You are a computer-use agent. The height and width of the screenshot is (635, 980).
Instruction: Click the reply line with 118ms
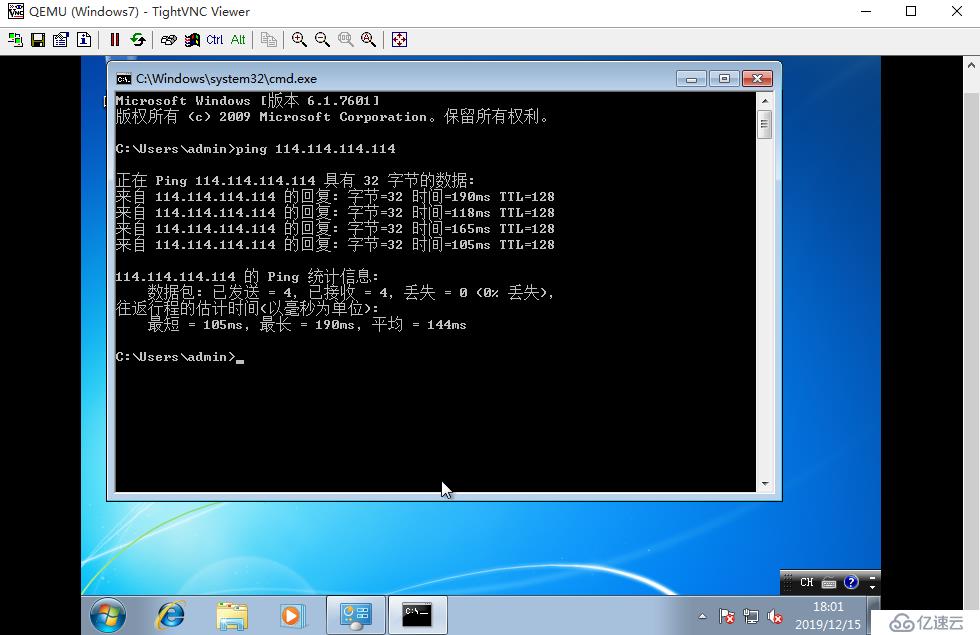point(335,212)
